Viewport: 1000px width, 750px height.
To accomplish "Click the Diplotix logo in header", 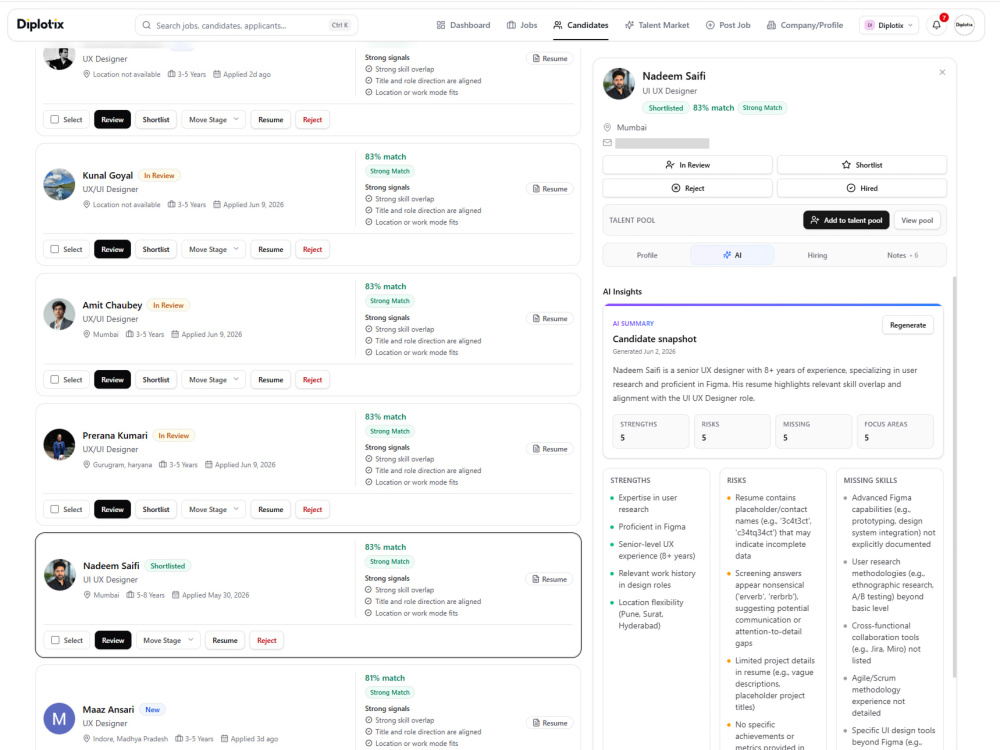I will tap(40, 24).
